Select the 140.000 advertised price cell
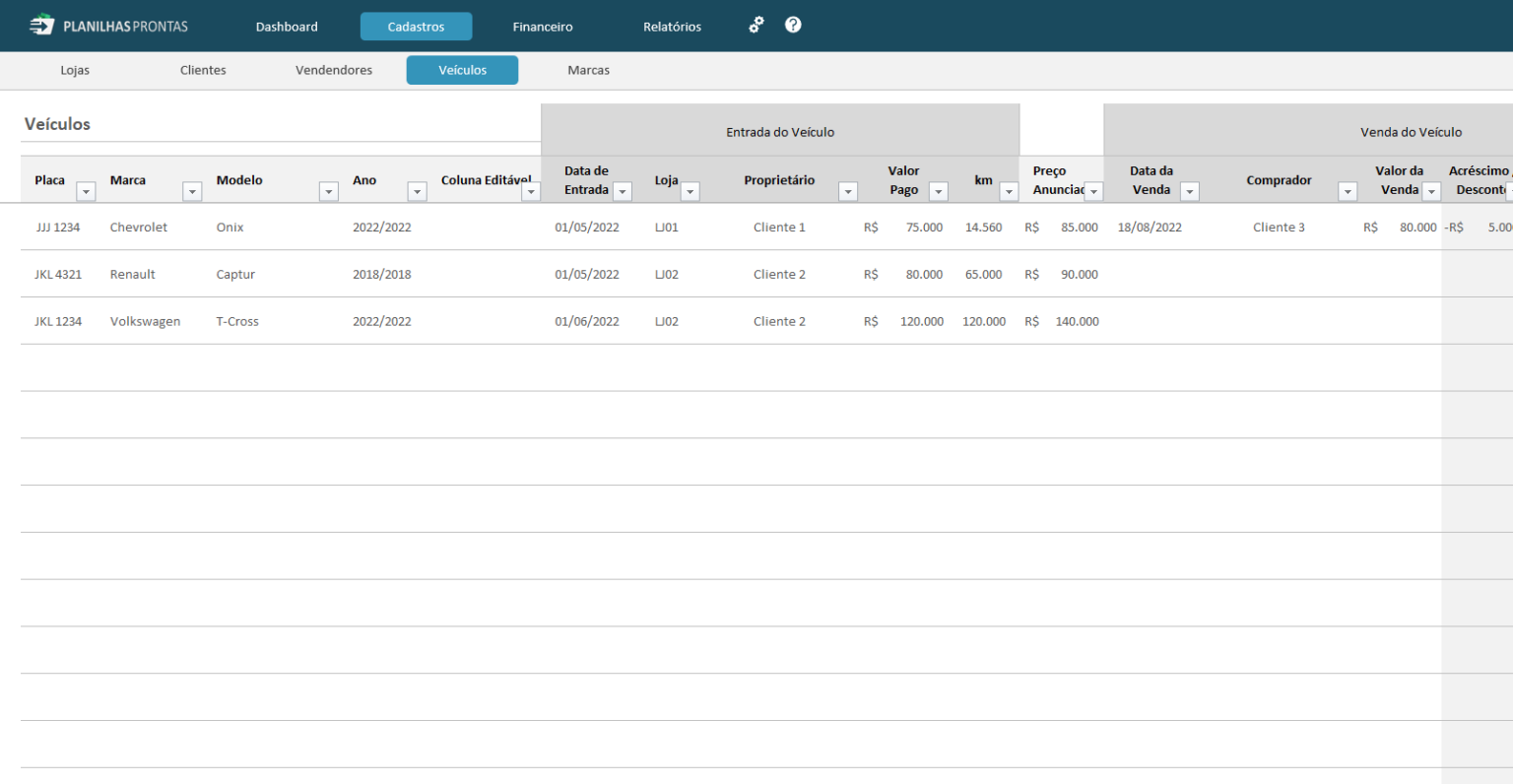Viewport: 1513px width, 784px height. 1077,322
